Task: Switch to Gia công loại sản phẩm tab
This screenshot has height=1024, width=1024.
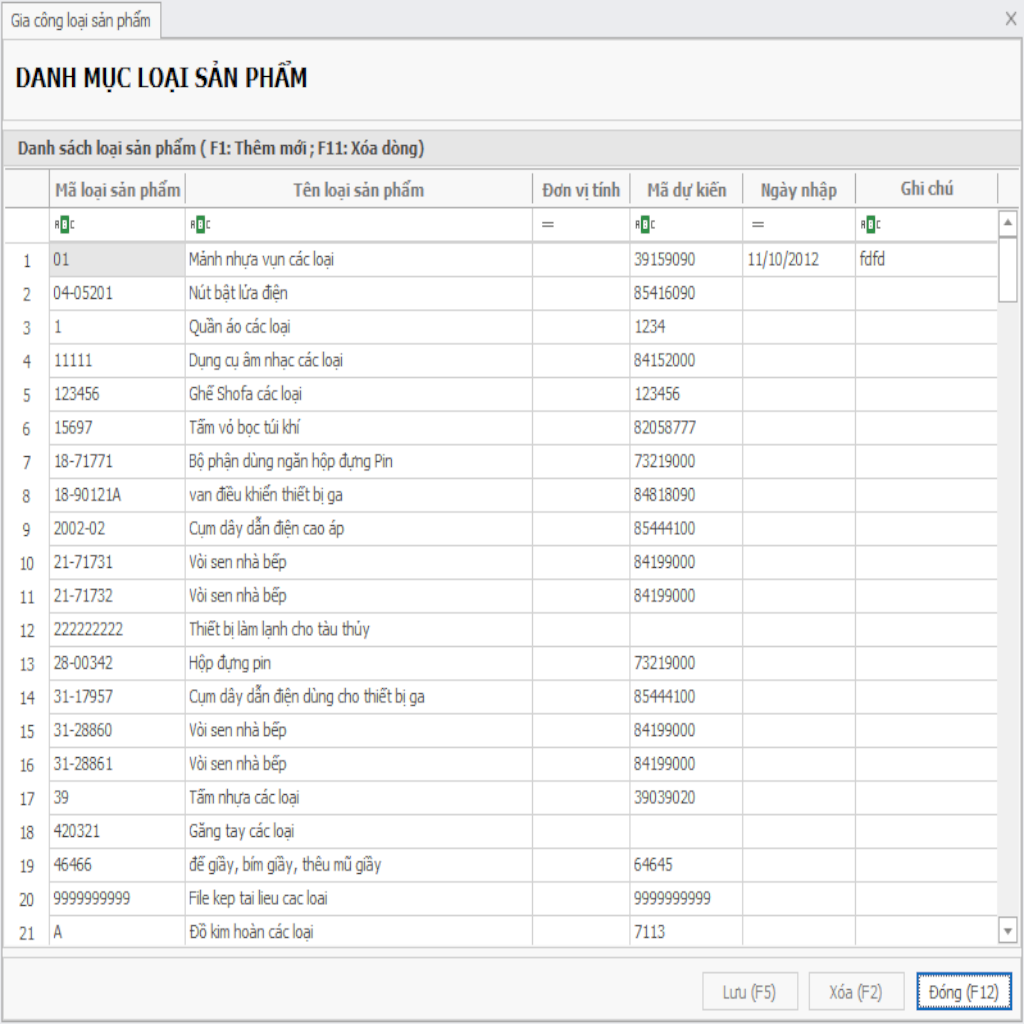Action: (80, 20)
